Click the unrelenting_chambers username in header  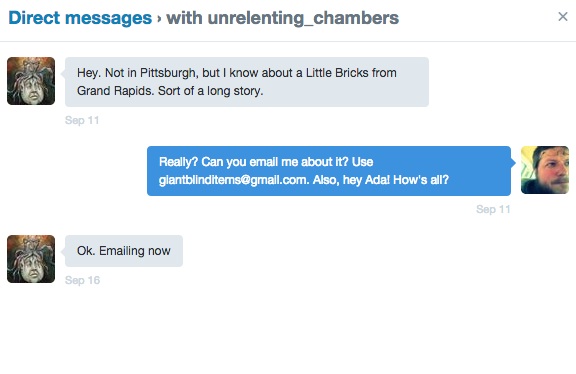[x=303, y=18]
